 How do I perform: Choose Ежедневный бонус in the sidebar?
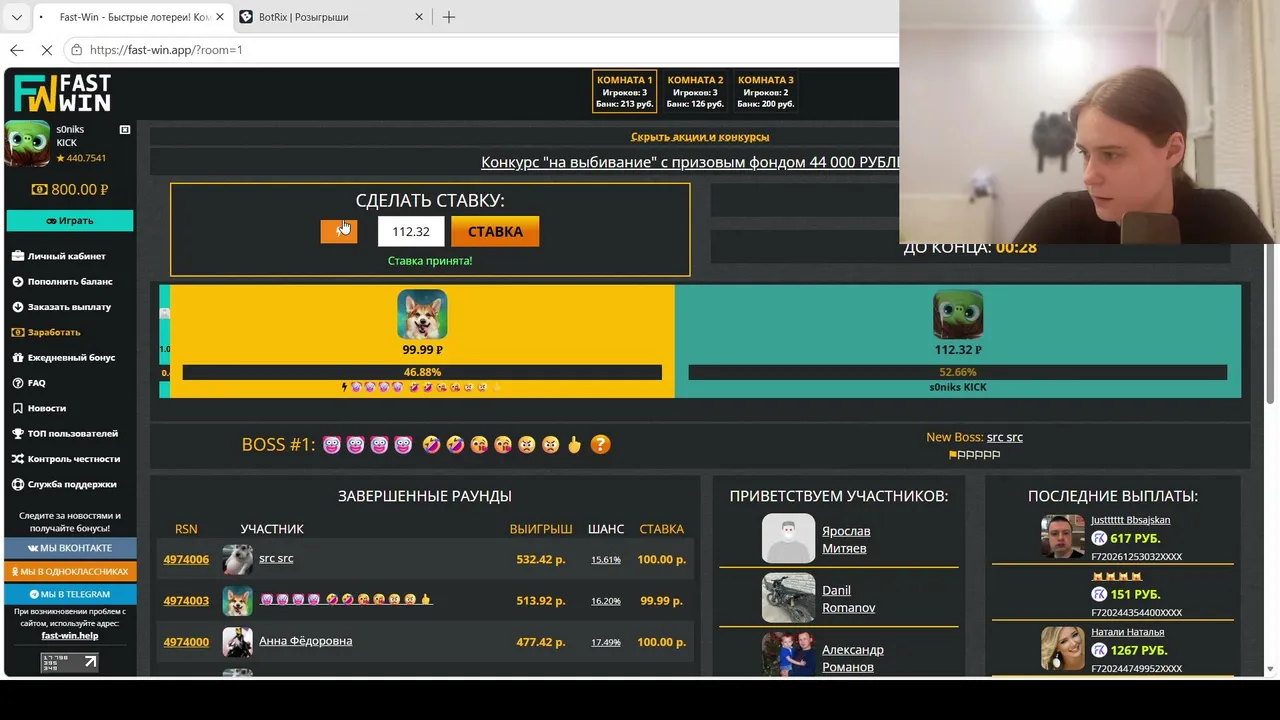71,357
